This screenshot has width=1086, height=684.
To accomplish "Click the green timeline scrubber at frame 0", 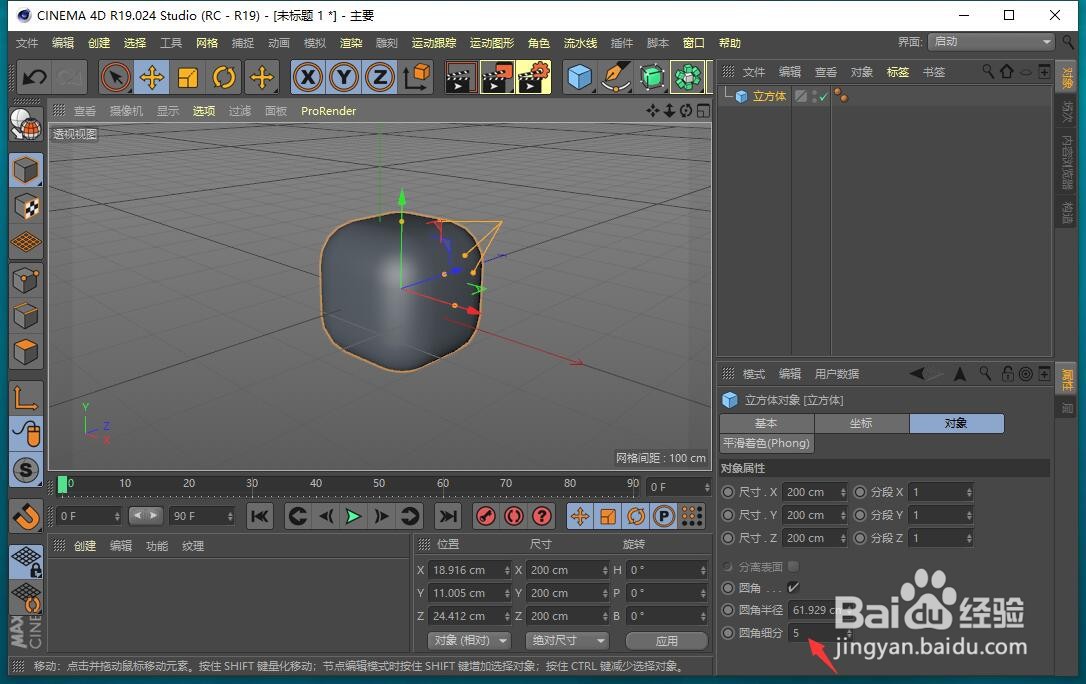I will (65, 483).
